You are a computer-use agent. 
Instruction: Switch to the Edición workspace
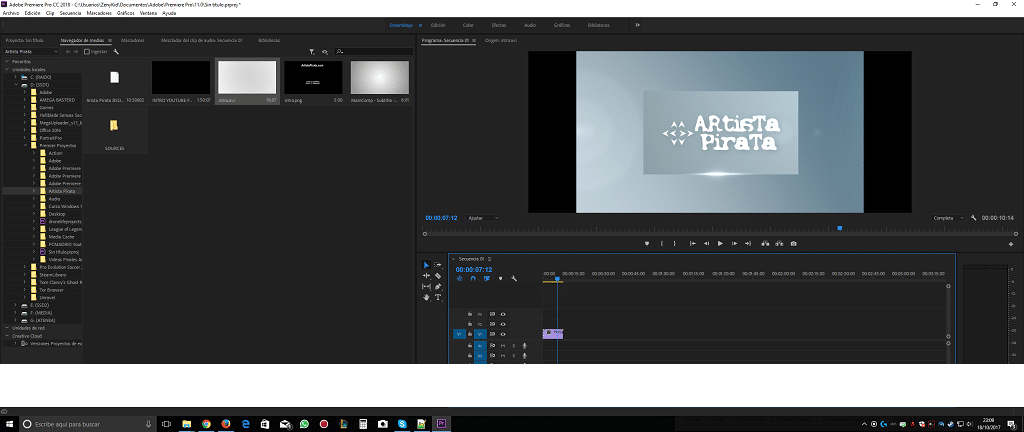pos(438,25)
